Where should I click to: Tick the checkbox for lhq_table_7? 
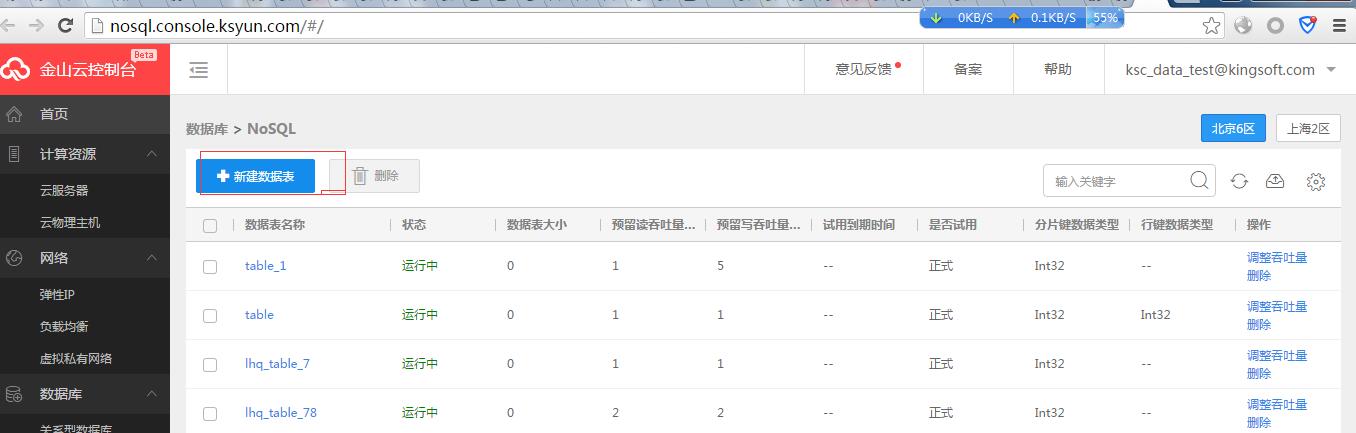click(210, 365)
